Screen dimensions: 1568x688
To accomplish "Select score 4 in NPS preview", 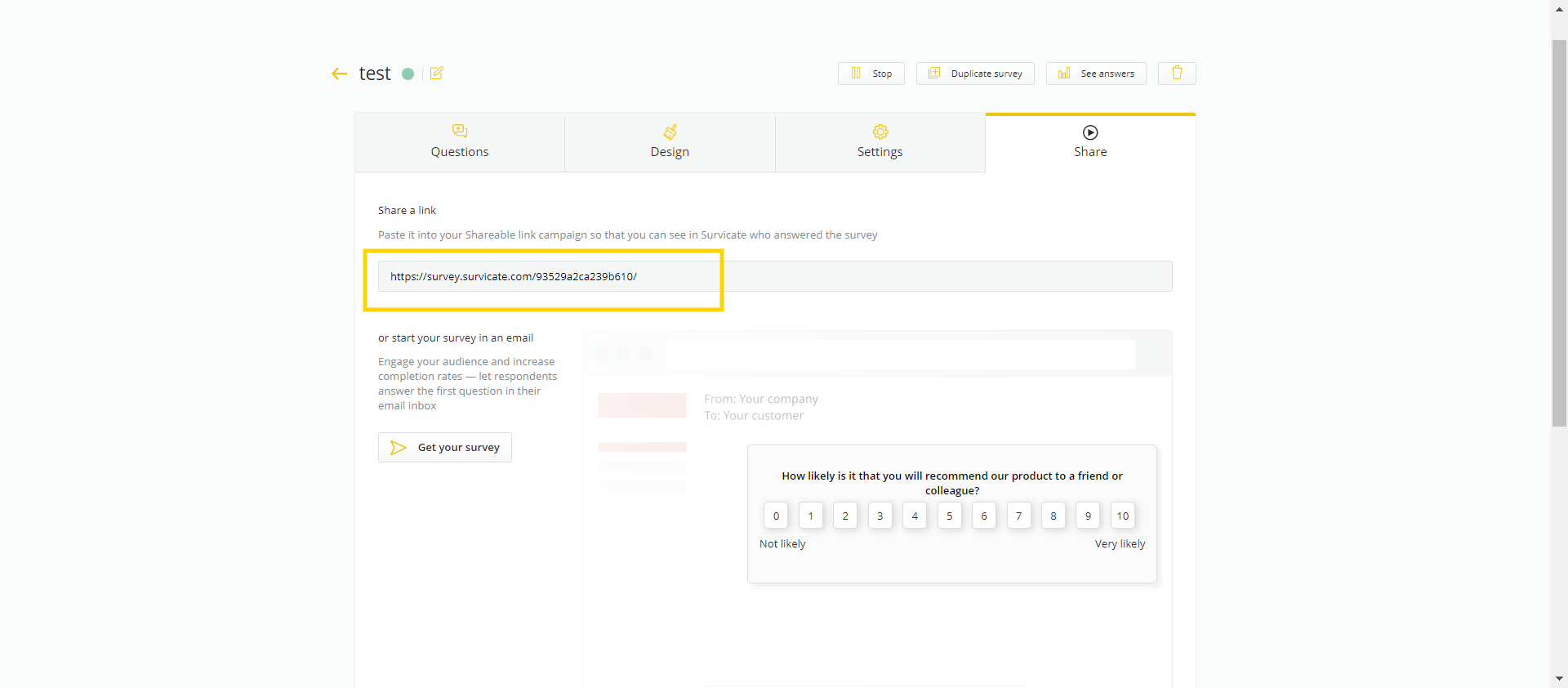I will point(915,516).
